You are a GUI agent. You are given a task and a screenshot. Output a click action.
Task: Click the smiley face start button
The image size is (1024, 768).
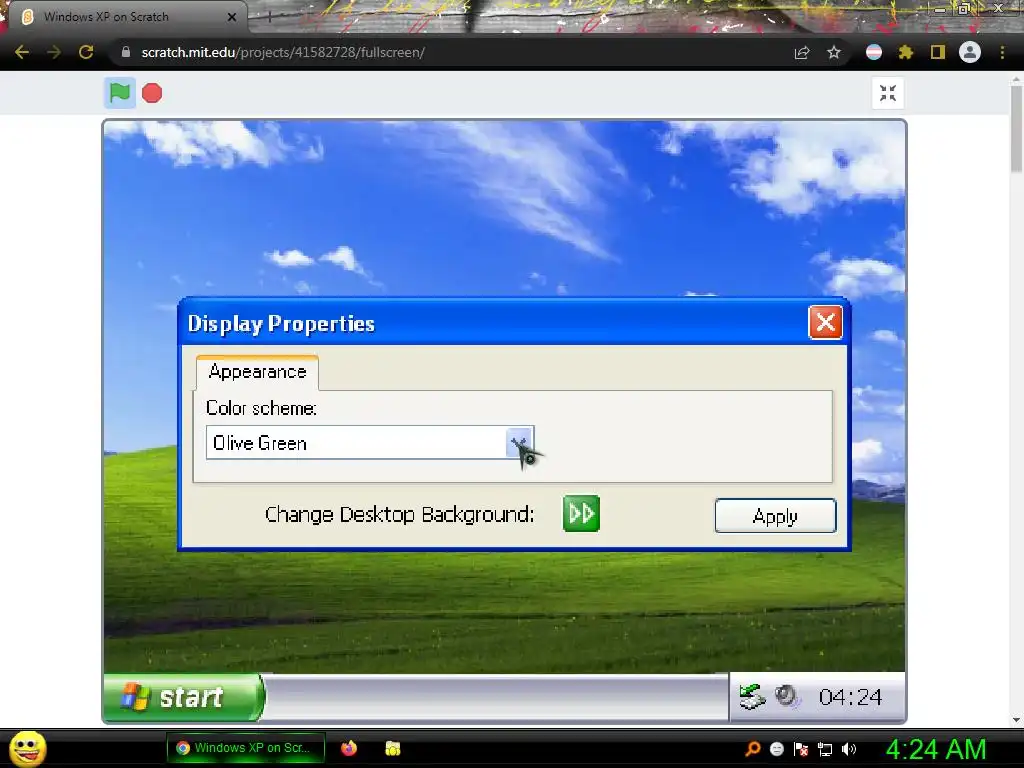click(27, 748)
